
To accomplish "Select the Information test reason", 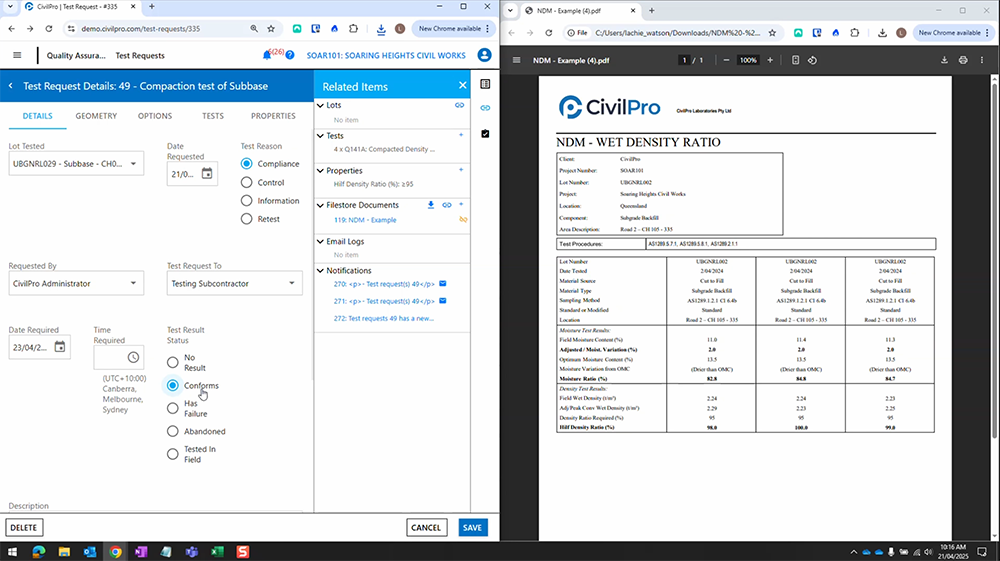I will coord(246,201).
